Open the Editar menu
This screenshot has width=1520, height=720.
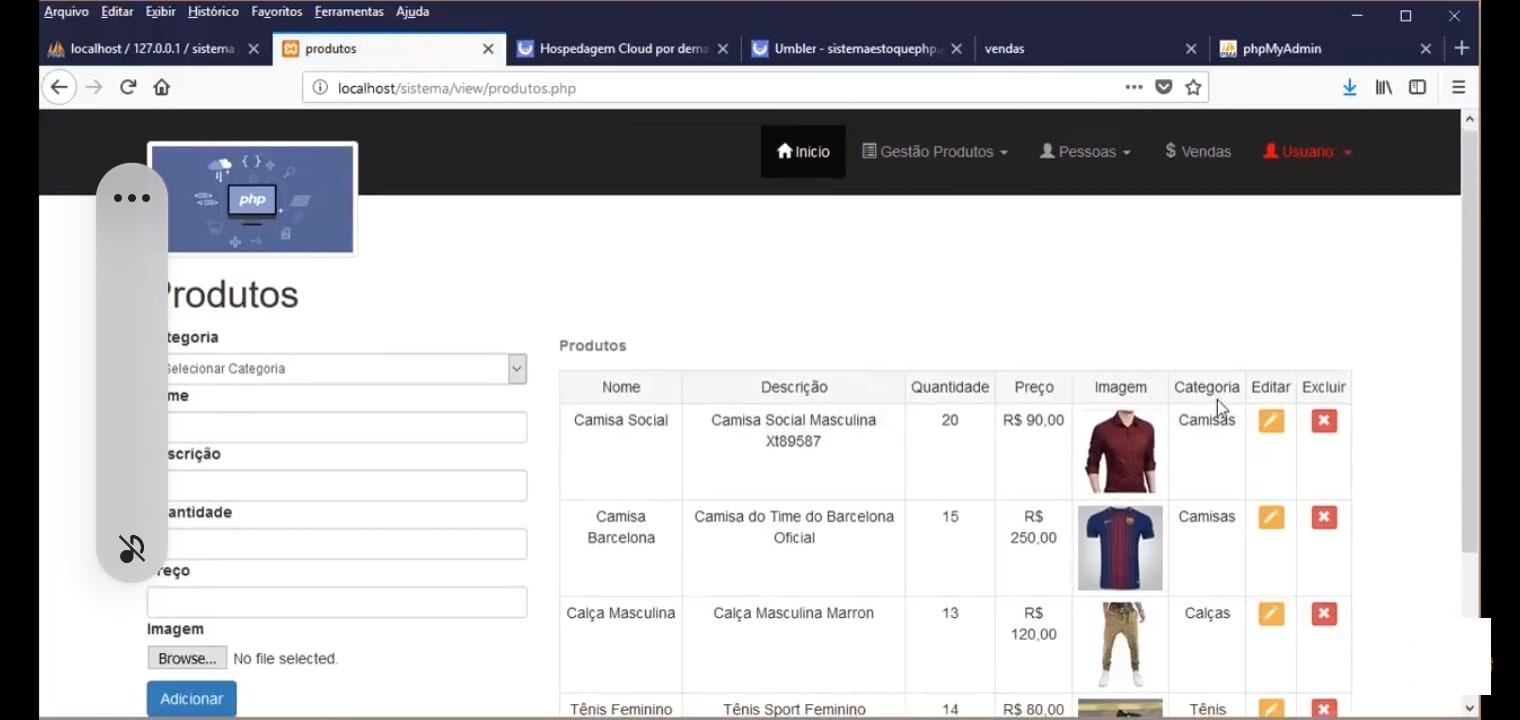[x=117, y=12]
